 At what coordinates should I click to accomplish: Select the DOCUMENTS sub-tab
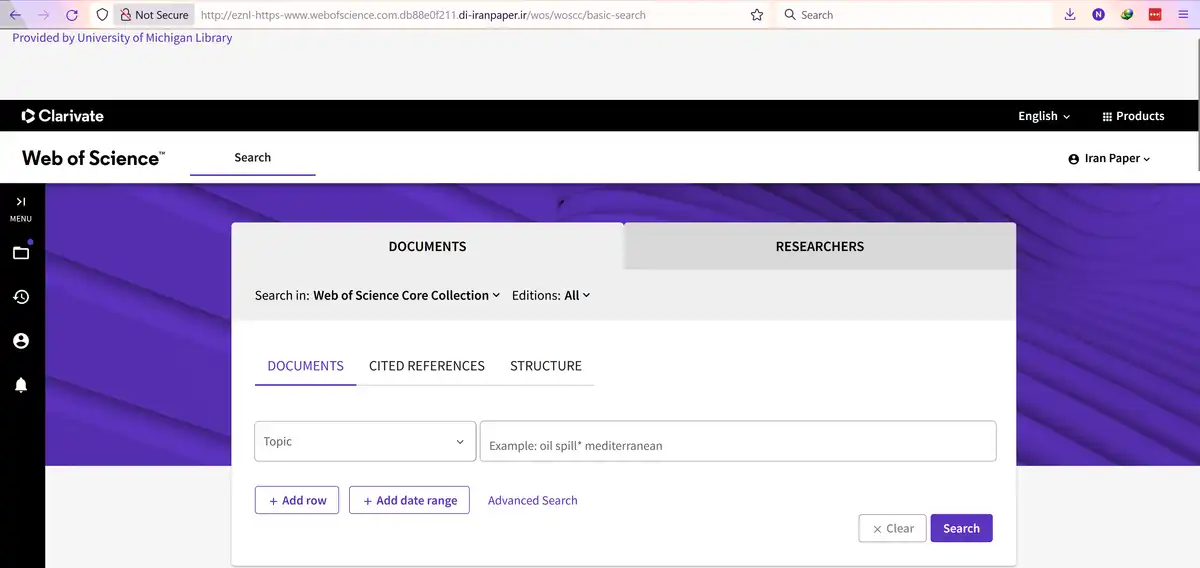306,366
